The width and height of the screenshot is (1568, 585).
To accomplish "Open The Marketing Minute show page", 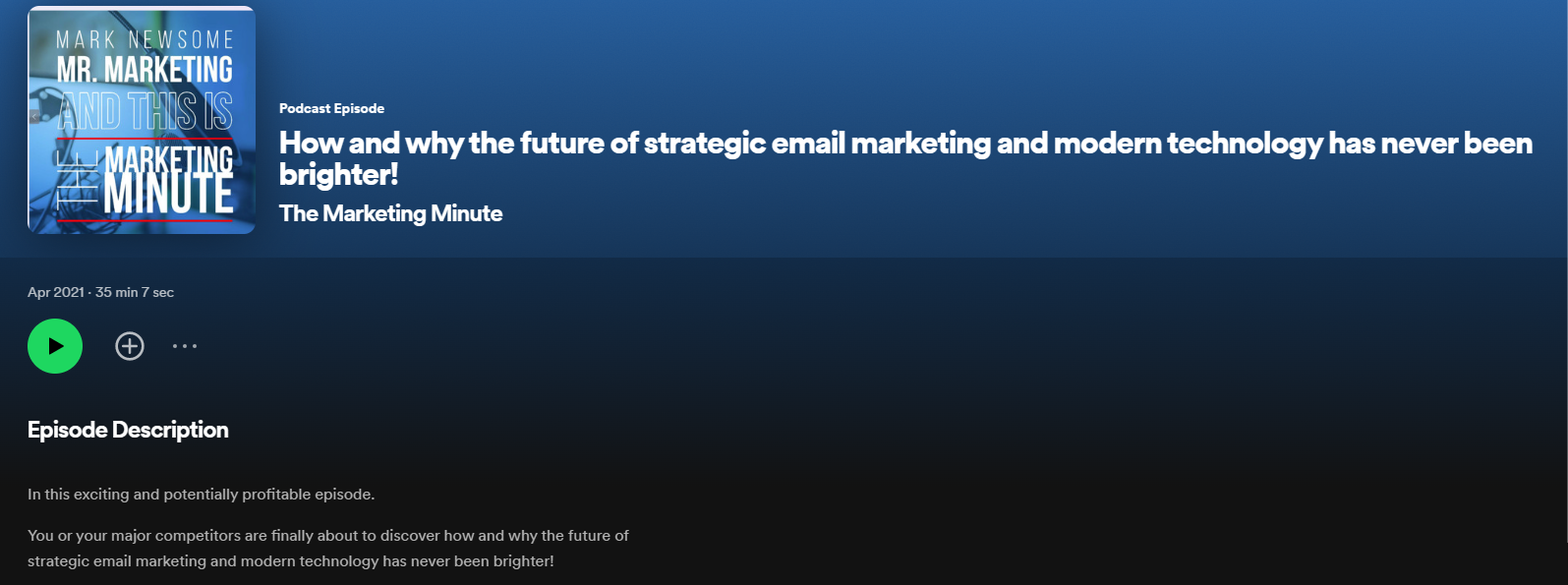I will tap(390, 213).
